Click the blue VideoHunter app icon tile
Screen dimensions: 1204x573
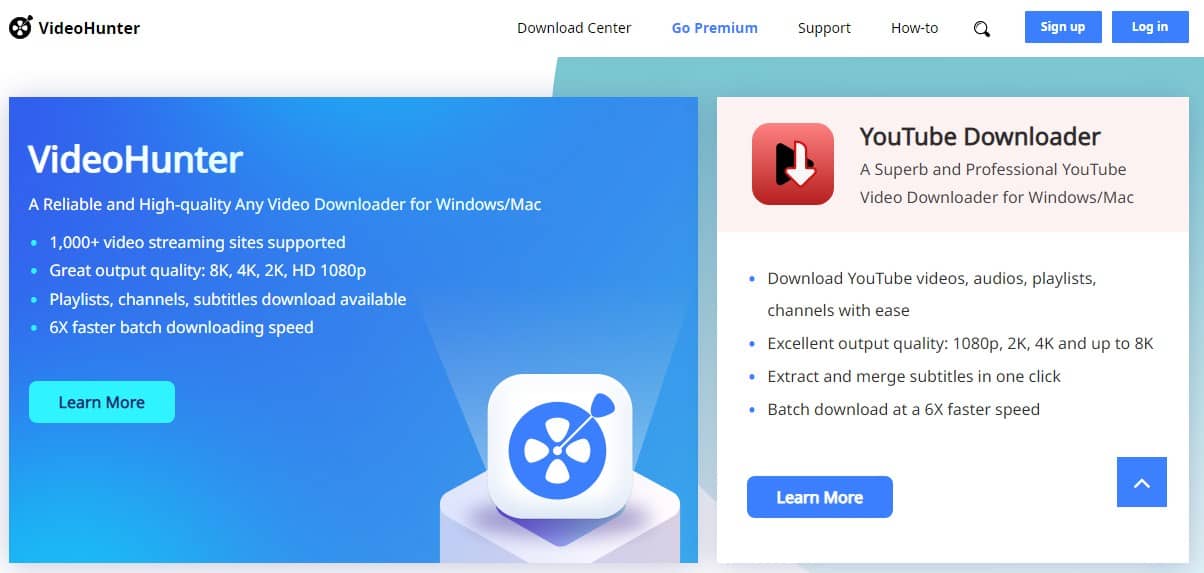tap(559, 446)
